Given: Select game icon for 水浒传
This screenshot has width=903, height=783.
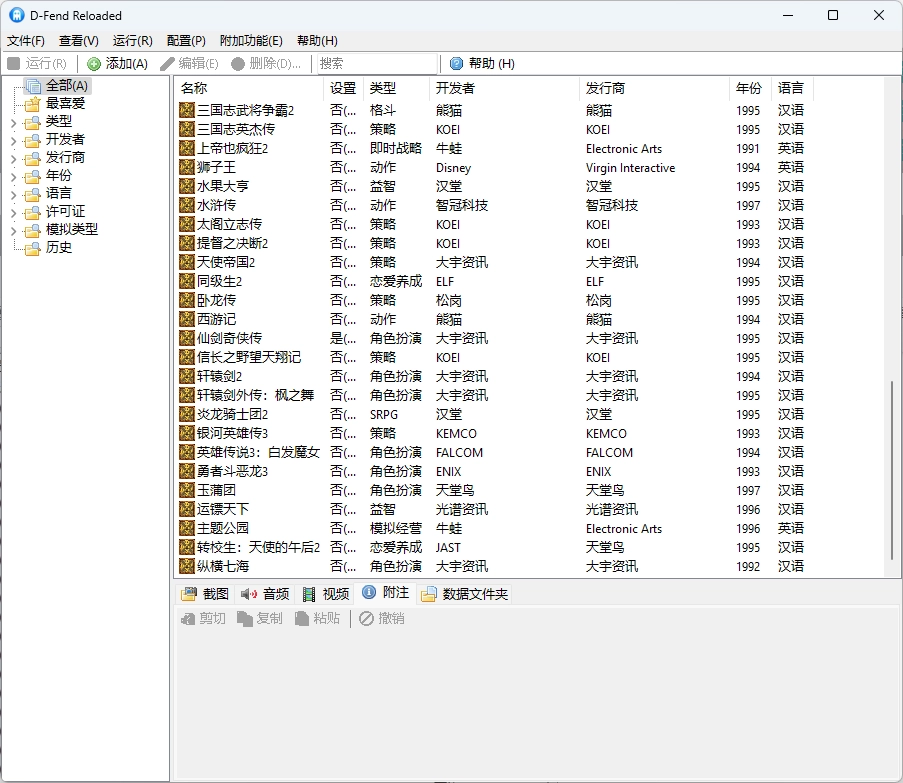Looking at the screenshot, I should coord(187,205).
